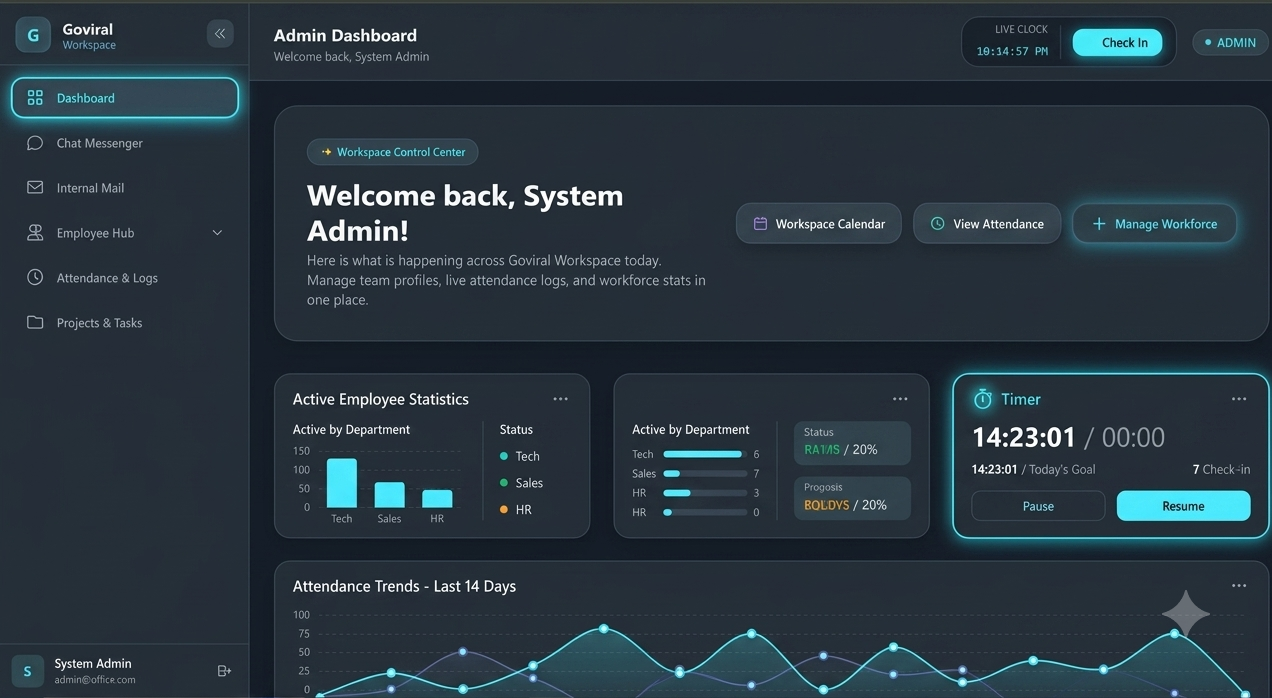Click the Check In button

[1118, 42]
